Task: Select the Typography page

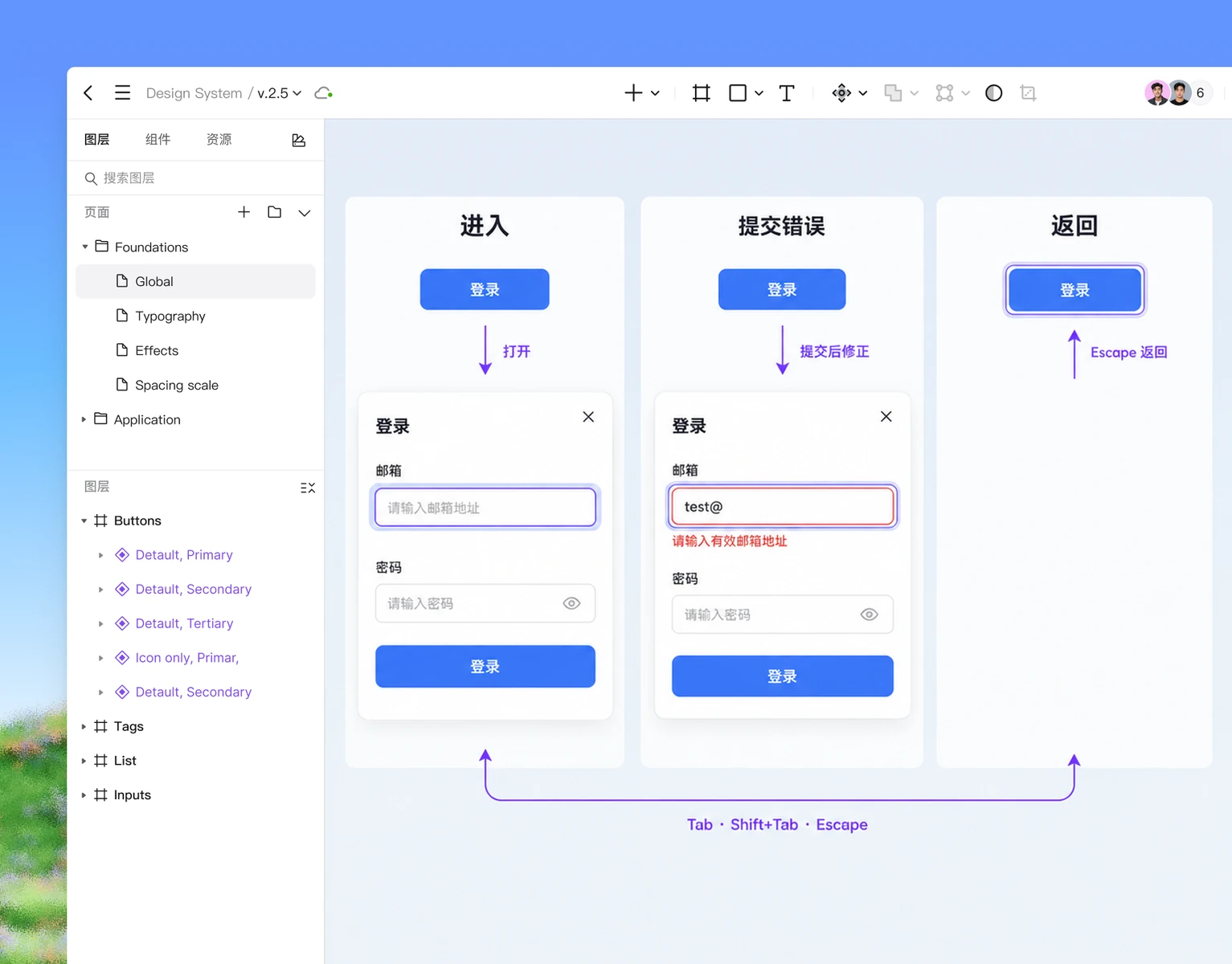Action: pos(195,316)
